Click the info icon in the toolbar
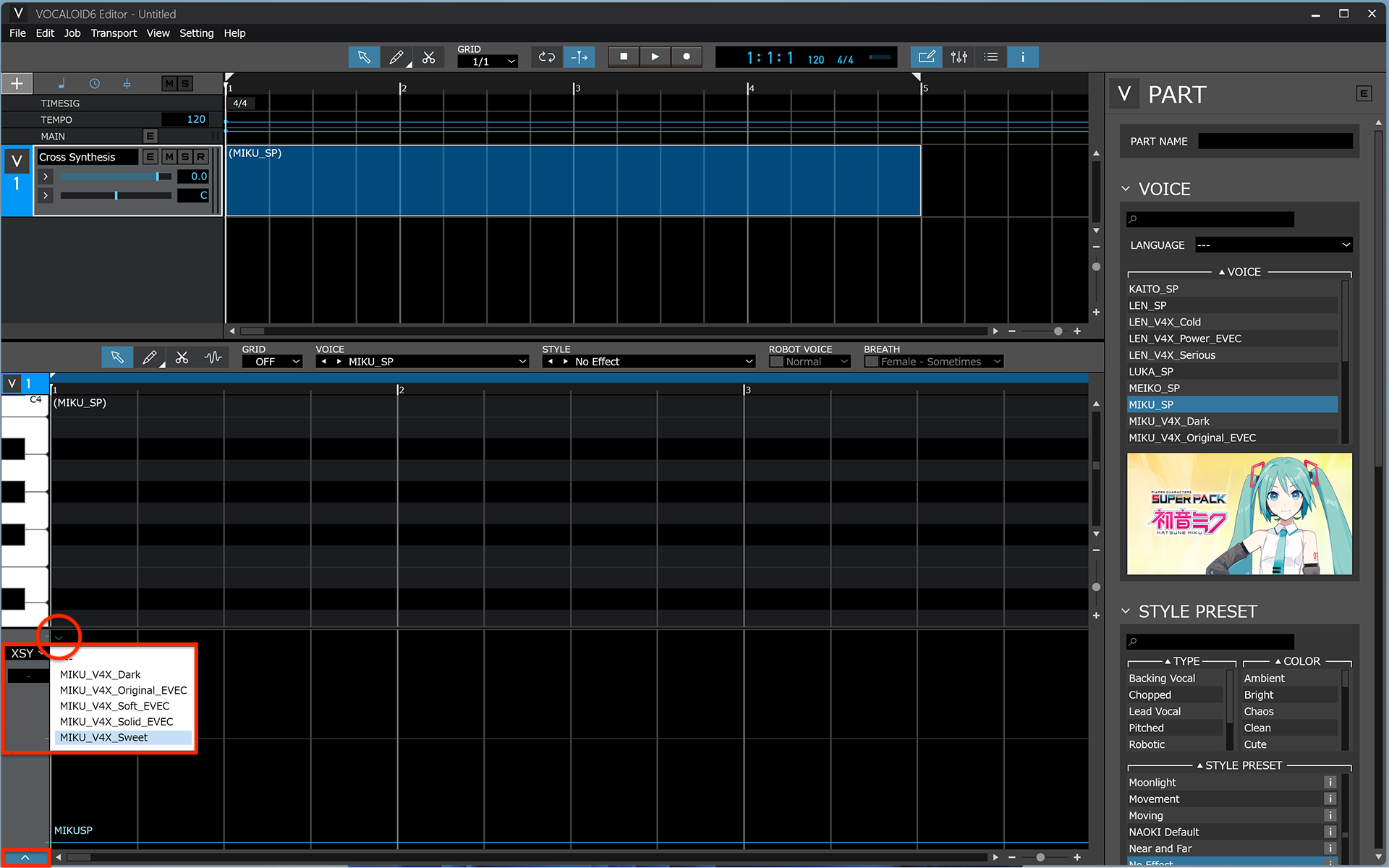 (x=1022, y=56)
